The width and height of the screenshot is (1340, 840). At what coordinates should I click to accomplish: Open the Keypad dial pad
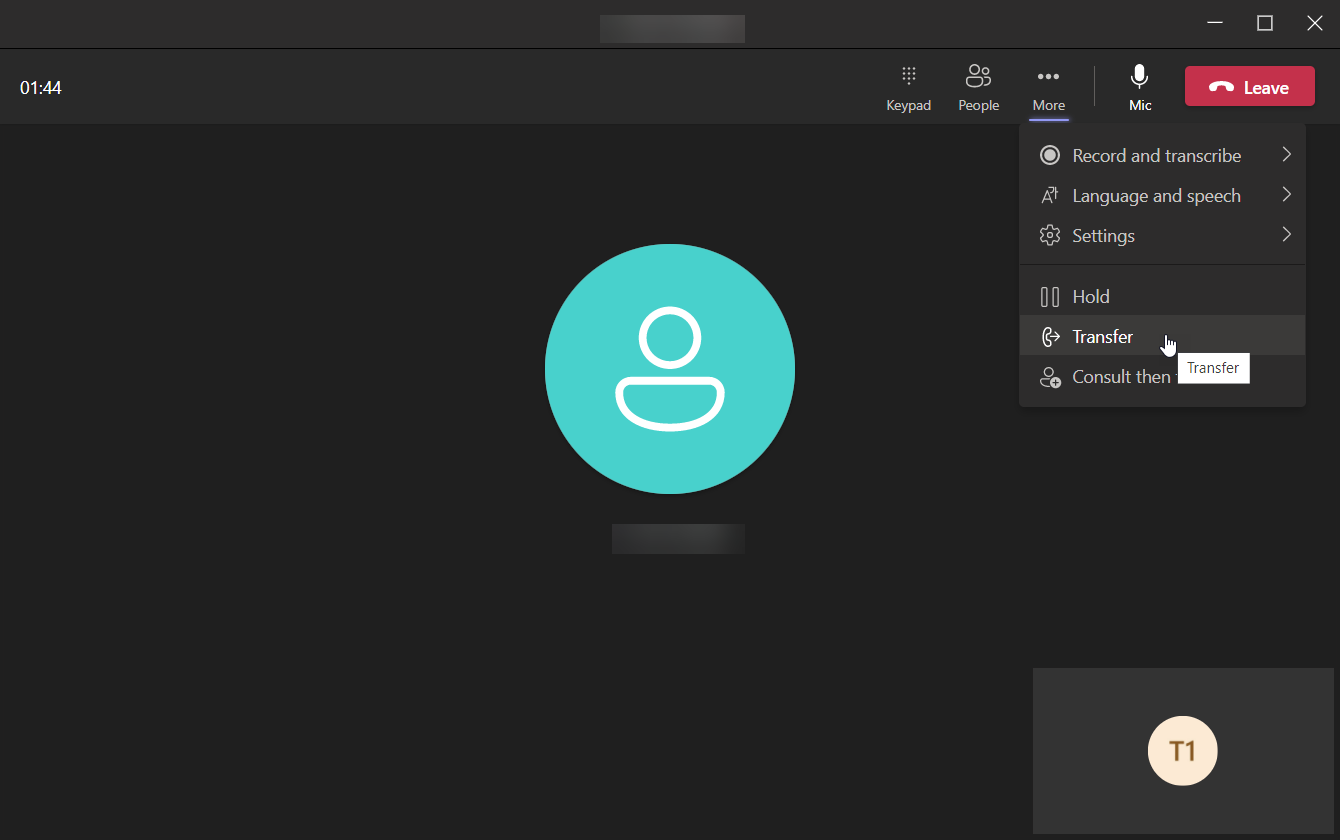(x=908, y=87)
